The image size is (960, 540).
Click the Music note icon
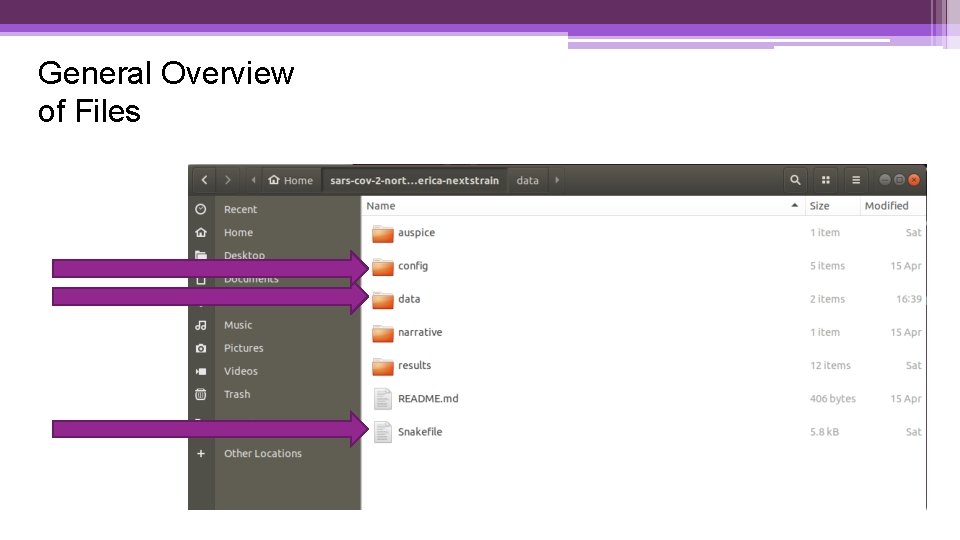coord(201,325)
